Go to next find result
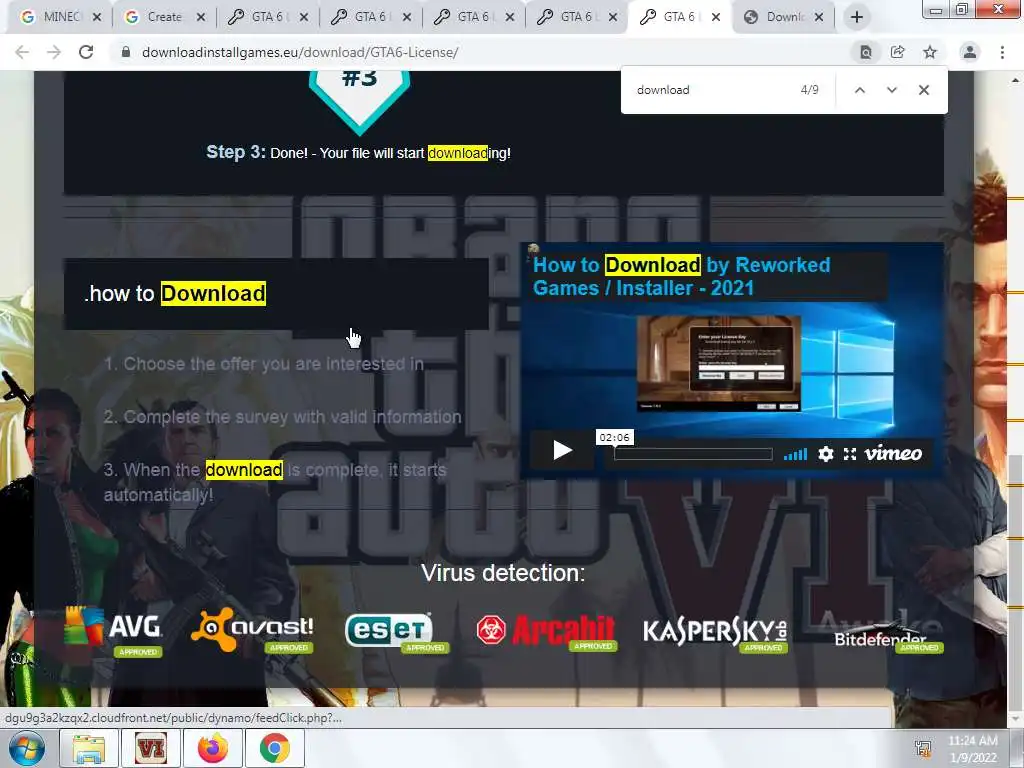This screenshot has width=1024, height=768. click(892, 90)
